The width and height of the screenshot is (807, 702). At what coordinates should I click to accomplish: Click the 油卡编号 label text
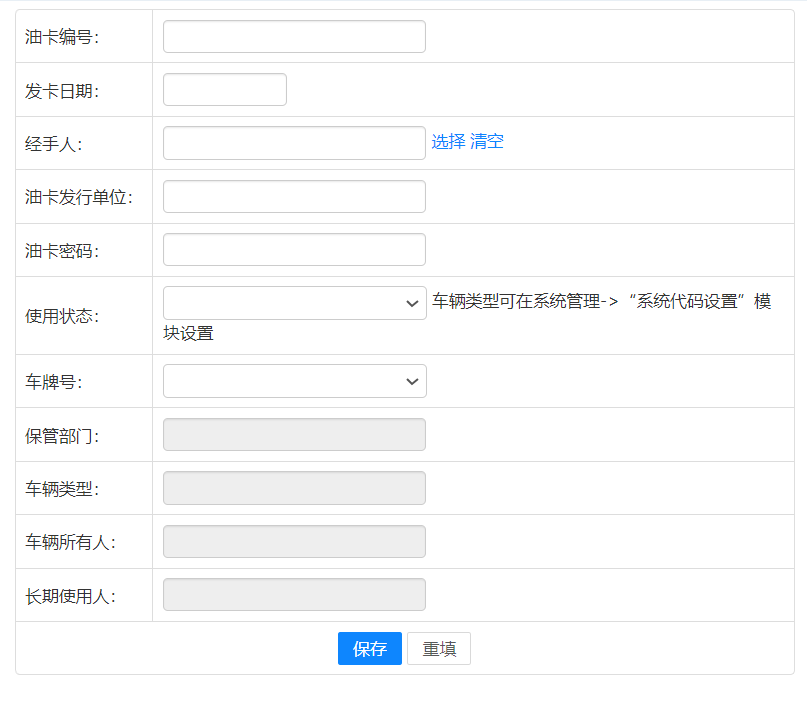(x=62, y=37)
